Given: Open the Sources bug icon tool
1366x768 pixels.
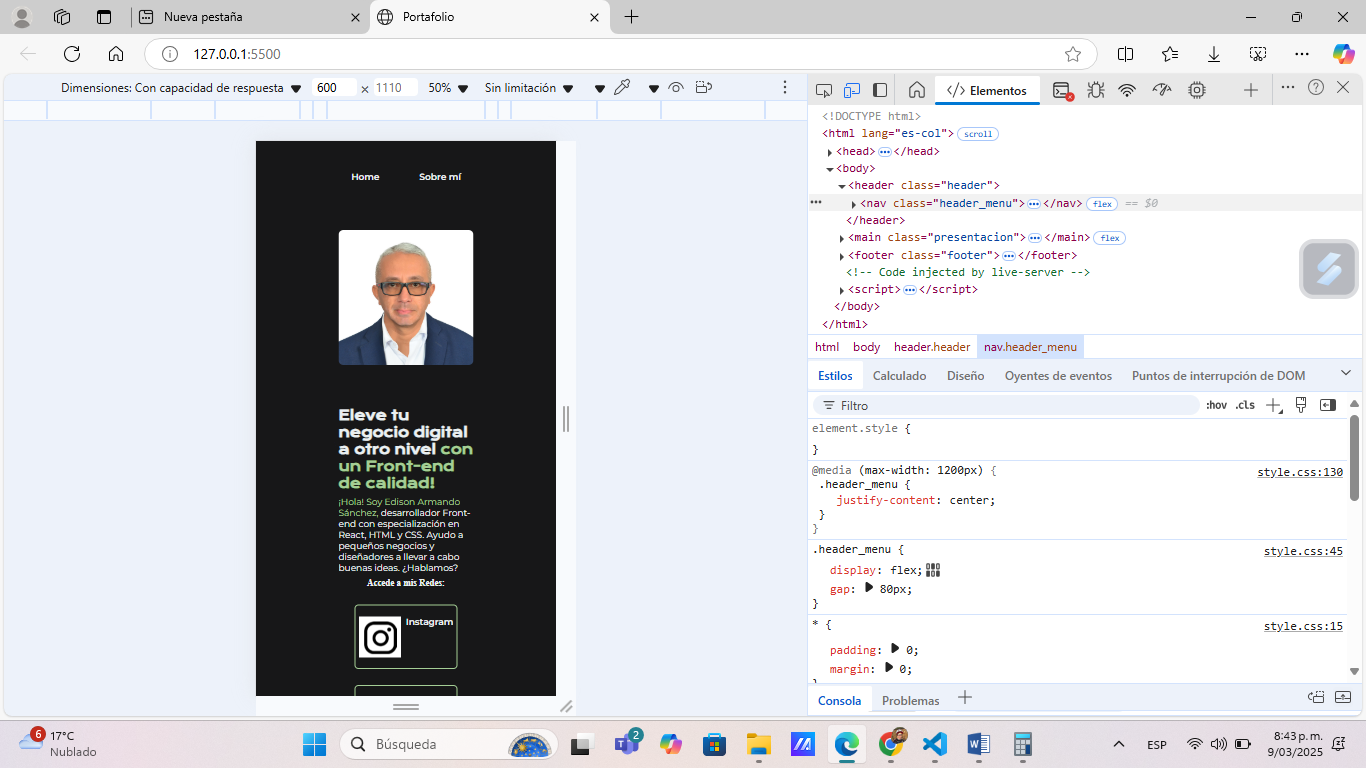Looking at the screenshot, I should pyautogui.click(x=1096, y=90).
